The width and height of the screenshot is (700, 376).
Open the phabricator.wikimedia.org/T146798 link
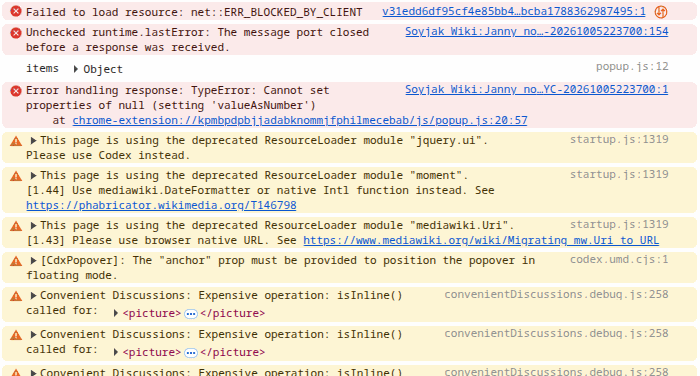pyautogui.click(x=161, y=205)
